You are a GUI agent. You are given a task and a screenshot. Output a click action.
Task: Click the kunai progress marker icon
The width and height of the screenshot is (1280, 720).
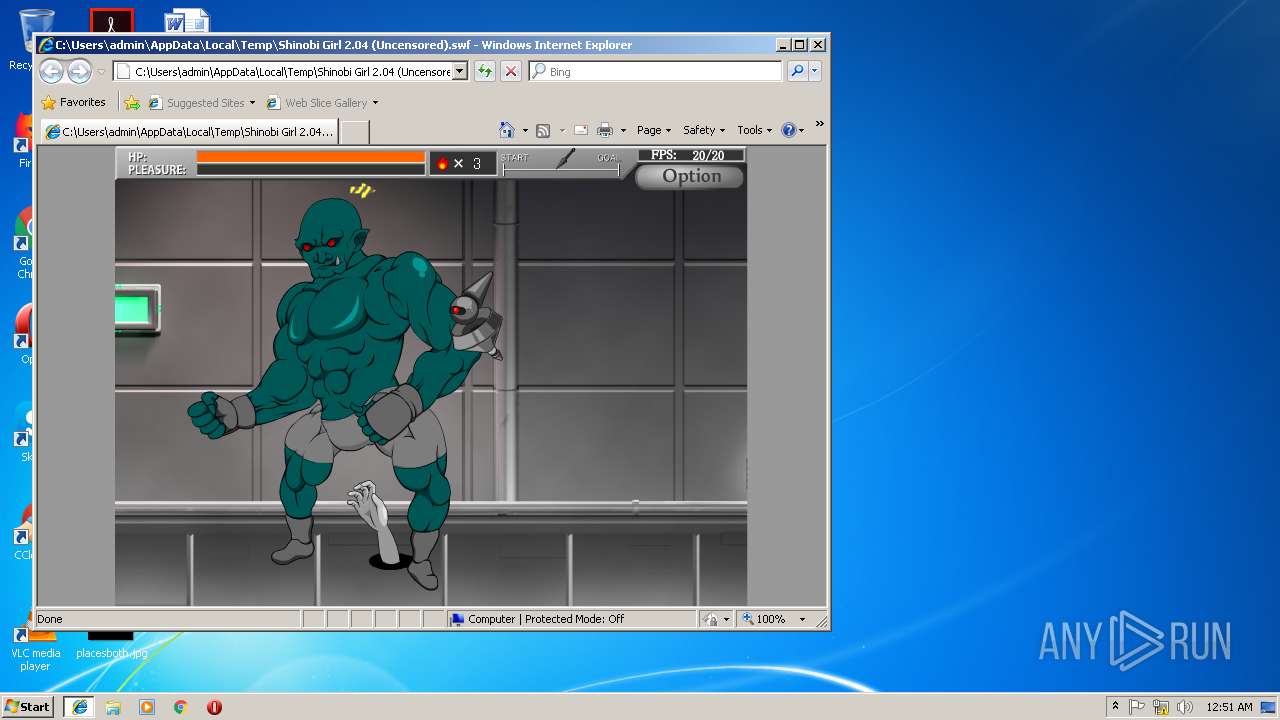point(566,158)
